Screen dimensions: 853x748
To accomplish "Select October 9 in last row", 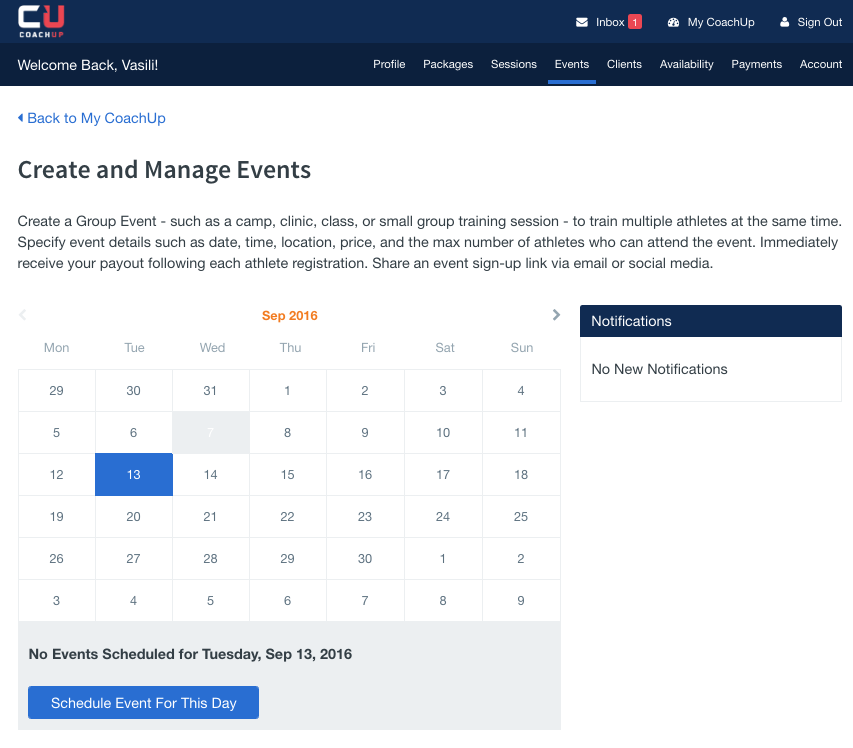I will click(x=521, y=601).
